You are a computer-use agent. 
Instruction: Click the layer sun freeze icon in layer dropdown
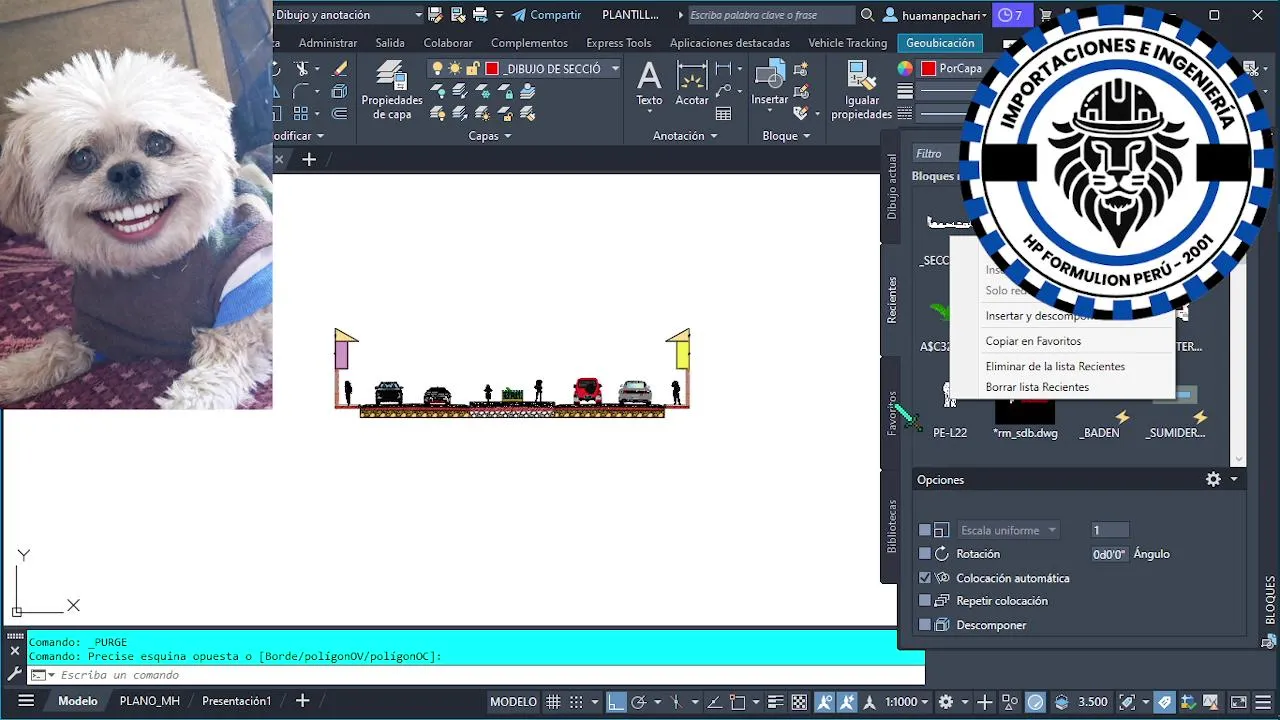455,69
